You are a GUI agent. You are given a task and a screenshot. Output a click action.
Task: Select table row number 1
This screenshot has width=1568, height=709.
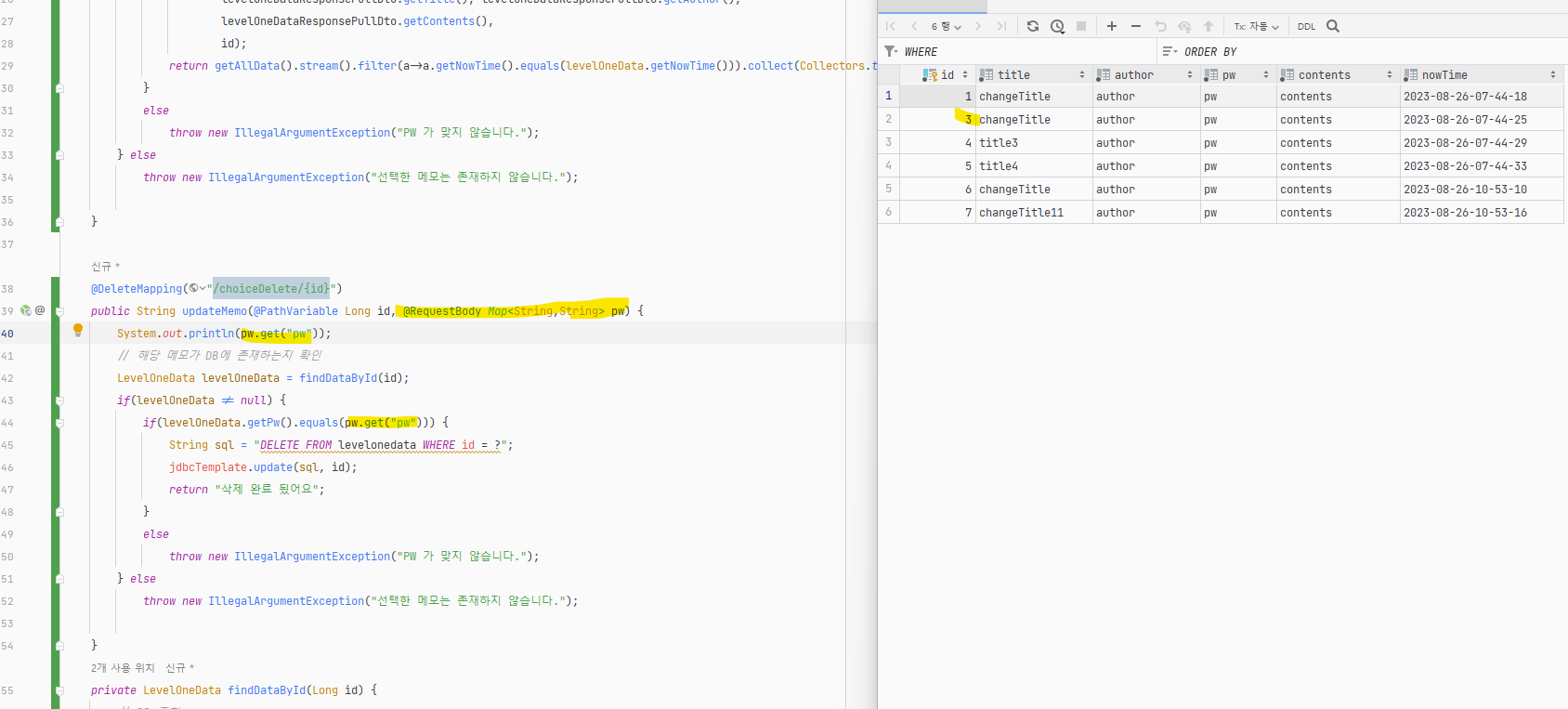click(x=888, y=96)
